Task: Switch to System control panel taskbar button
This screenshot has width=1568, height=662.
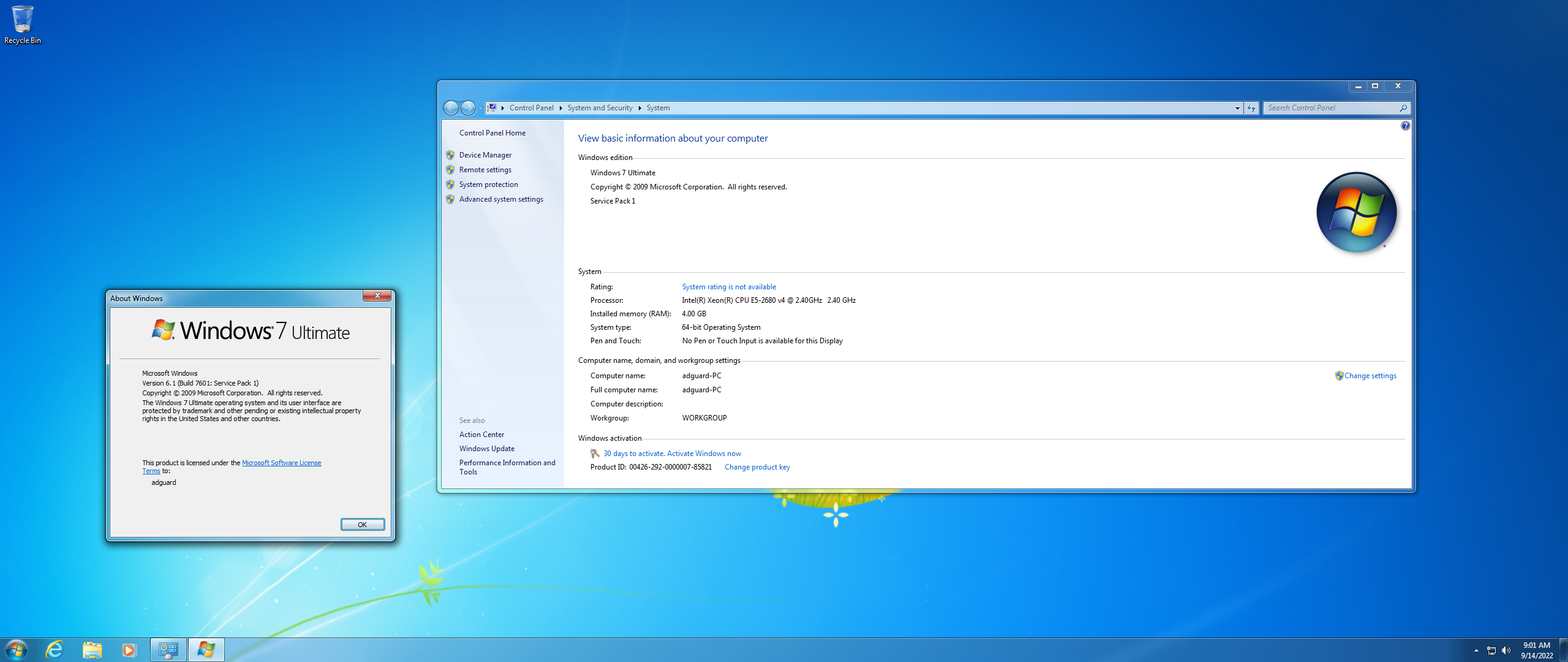Action: tap(168, 650)
